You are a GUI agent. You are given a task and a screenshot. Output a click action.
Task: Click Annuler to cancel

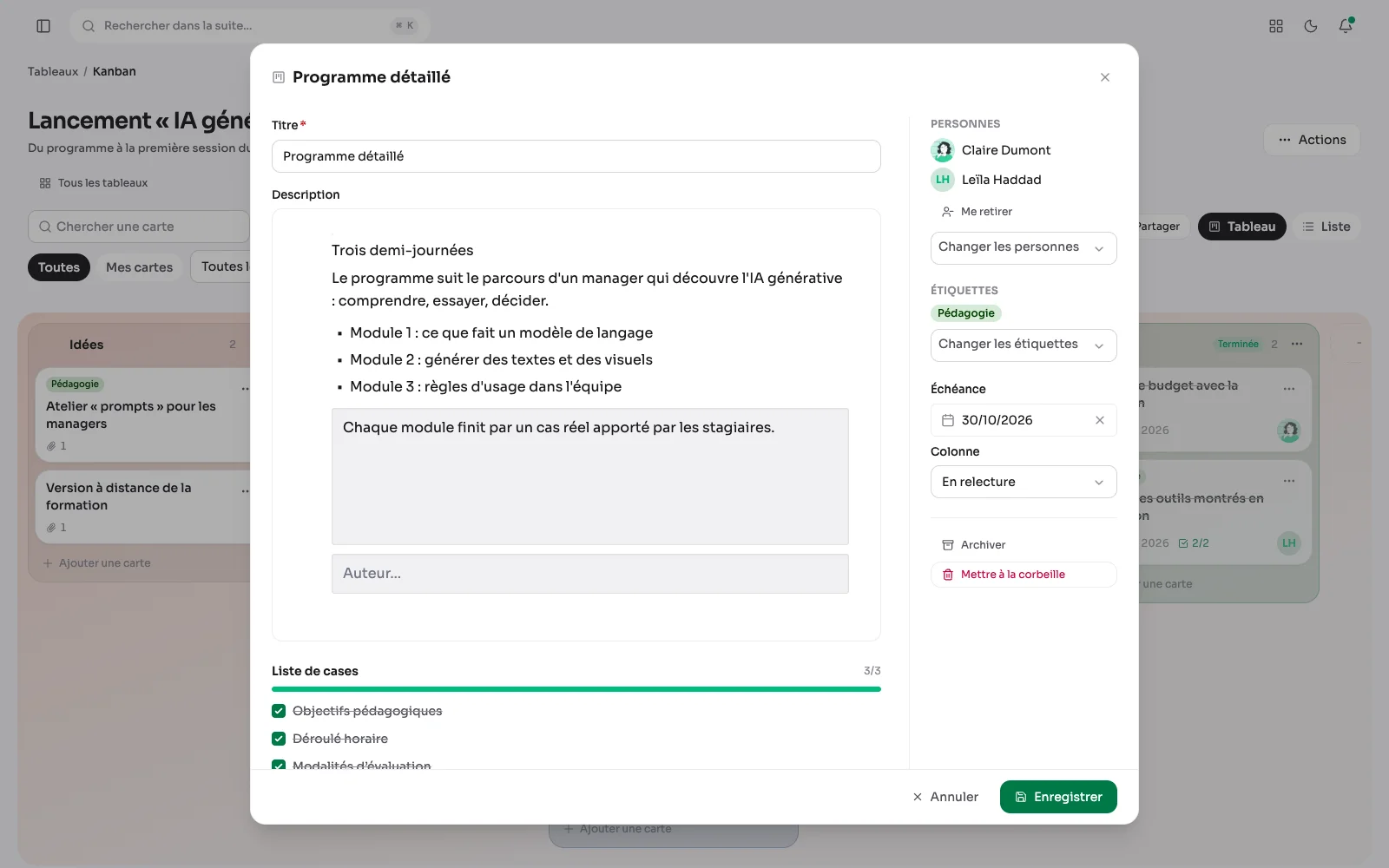[x=945, y=797]
